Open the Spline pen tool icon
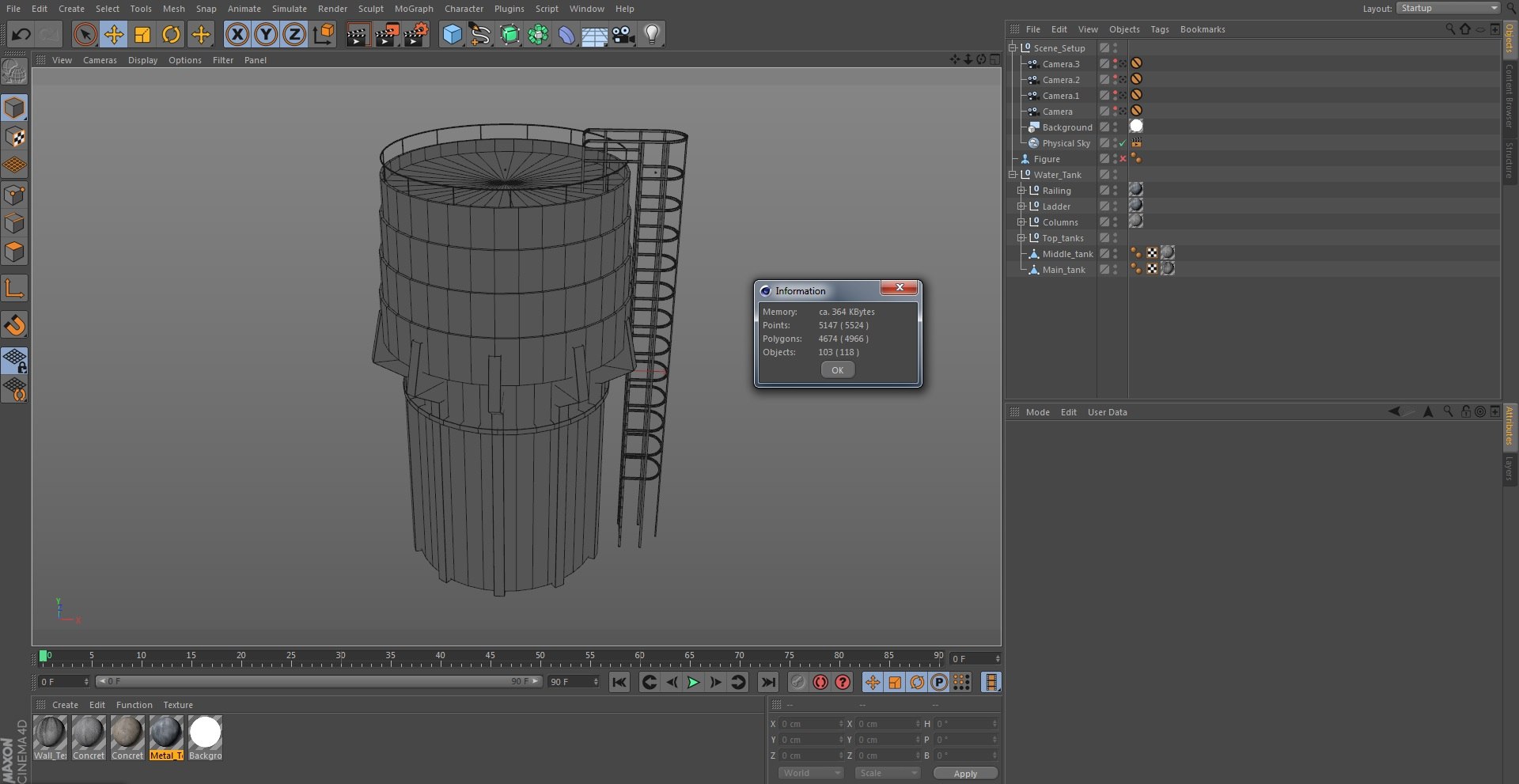 pos(480,34)
